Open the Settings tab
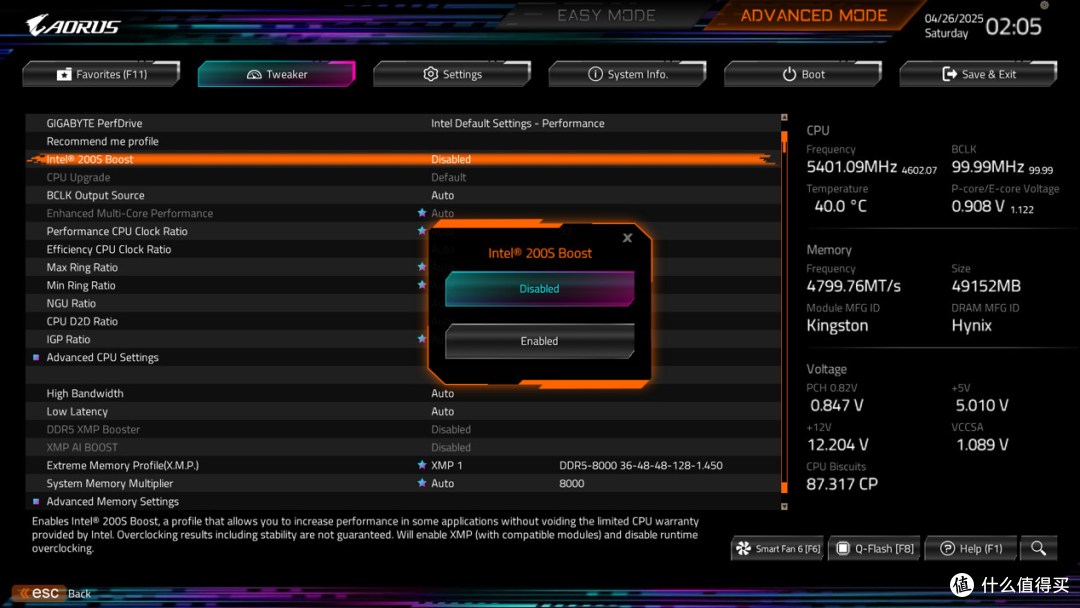This screenshot has width=1080, height=608. (452, 74)
